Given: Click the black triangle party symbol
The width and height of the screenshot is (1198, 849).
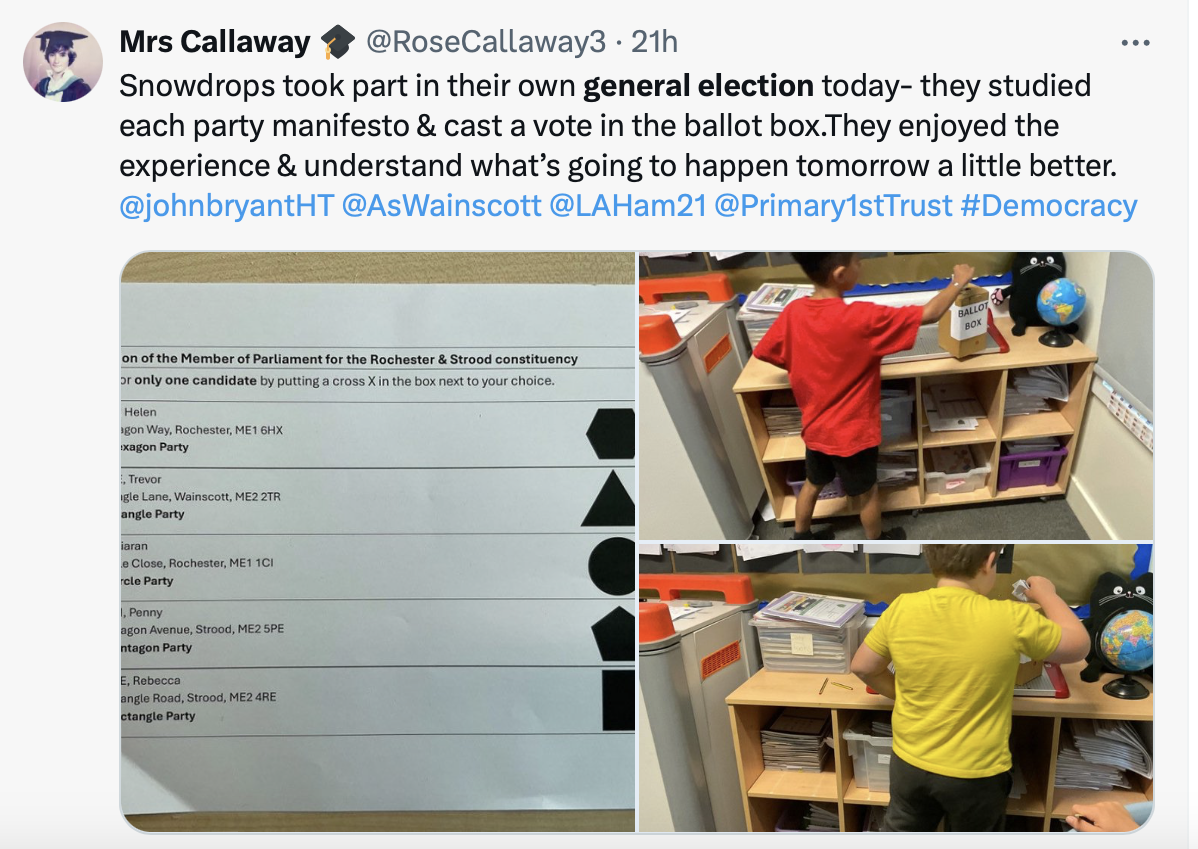Looking at the screenshot, I should pyautogui.click(x=609, y=498).
